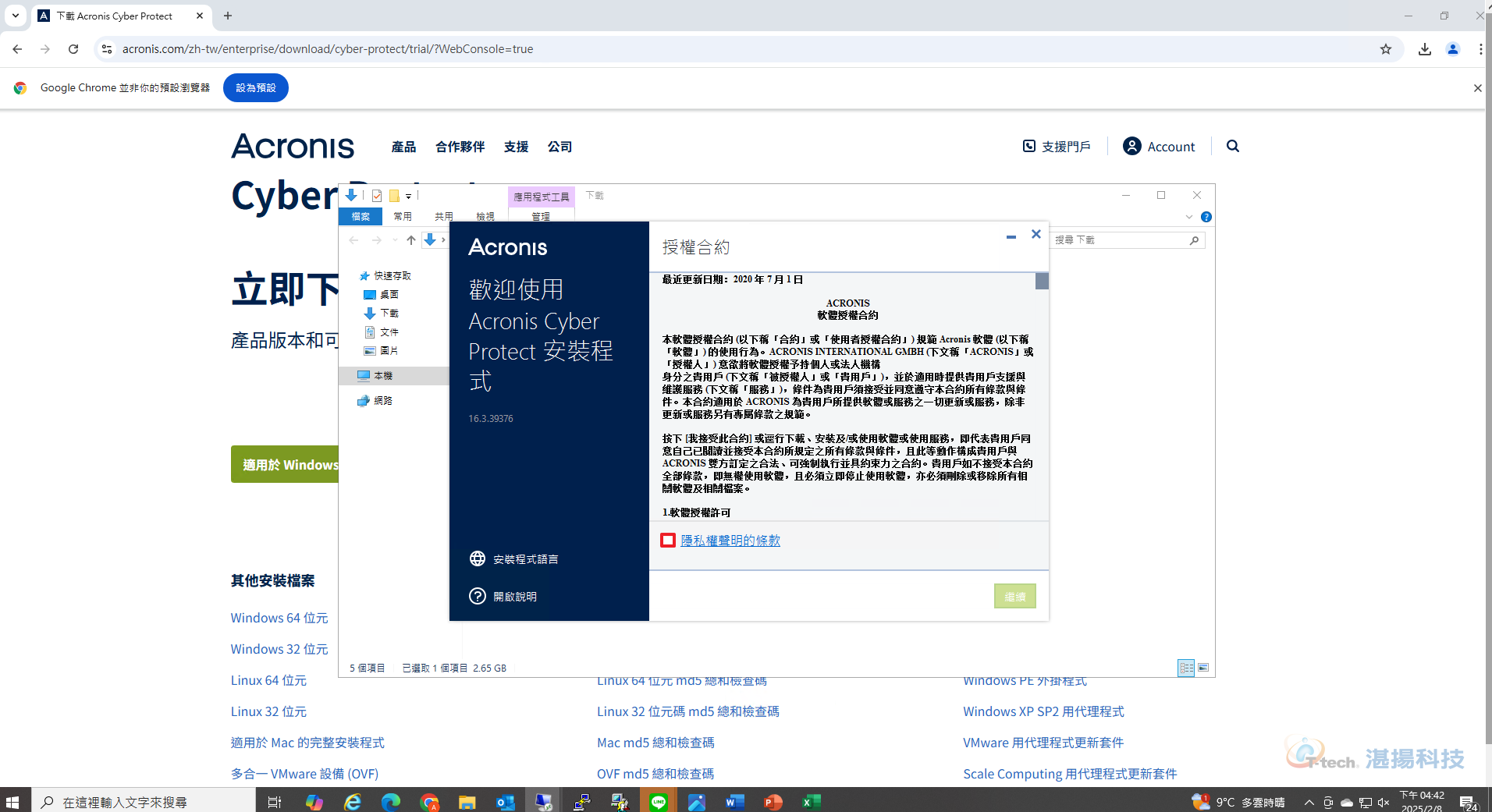Open Windows 64-bit download link
This screenshot has width=1492, height=812.
coord(279,618)
